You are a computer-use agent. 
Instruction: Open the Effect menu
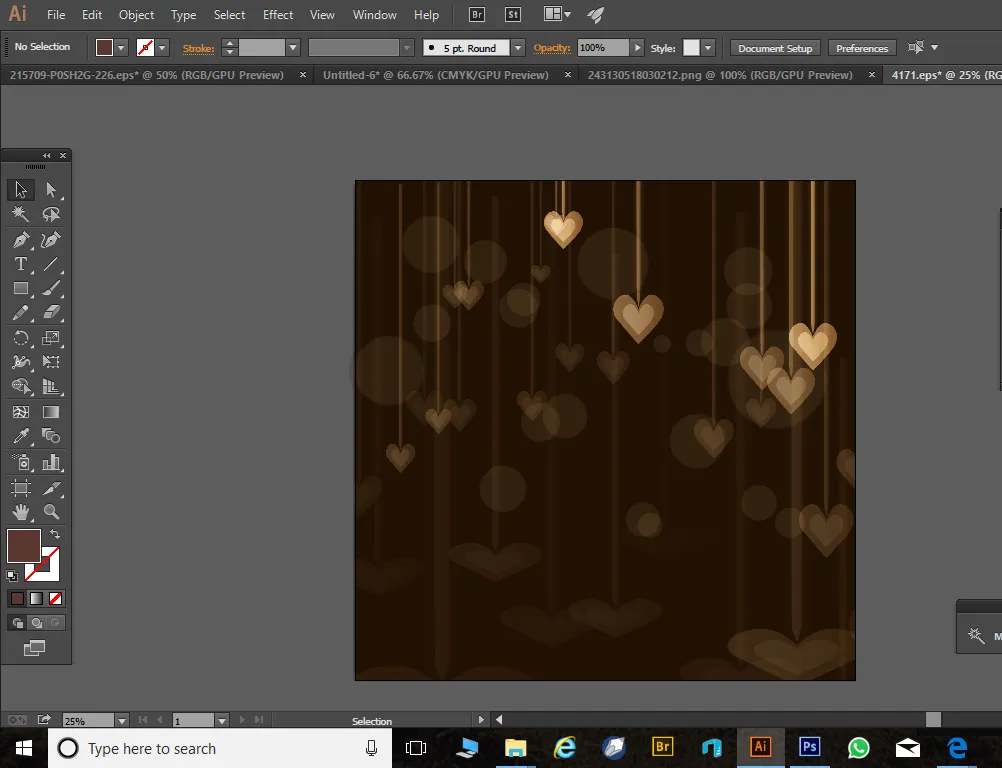coord(278,15)
